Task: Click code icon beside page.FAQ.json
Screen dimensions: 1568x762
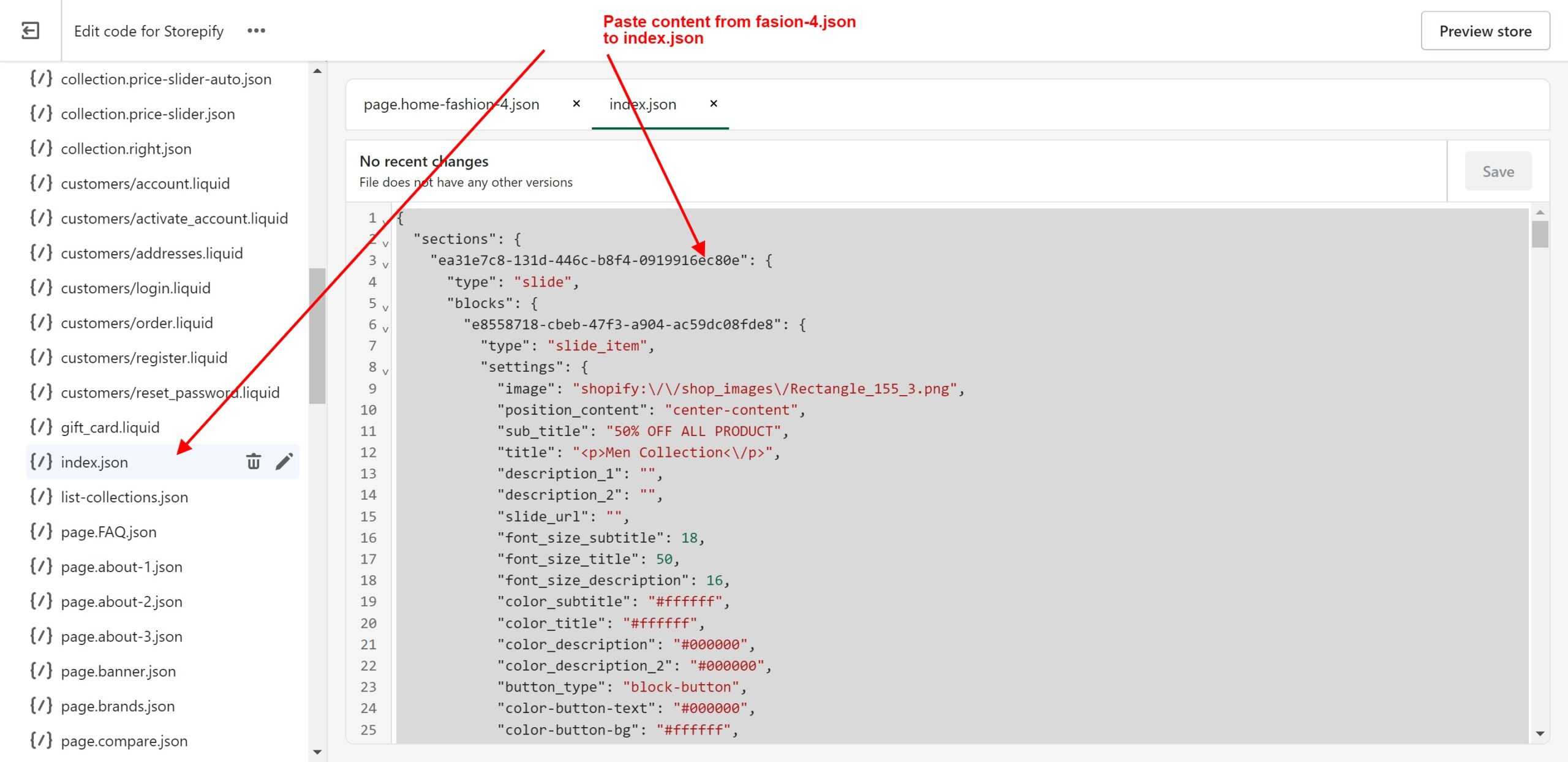Action: coord(41,532)
